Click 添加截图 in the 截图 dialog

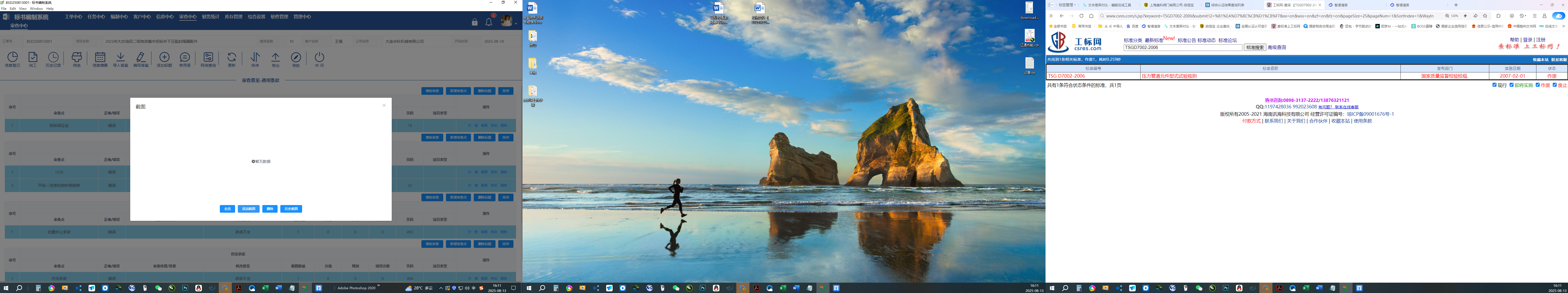pos(248,209)
